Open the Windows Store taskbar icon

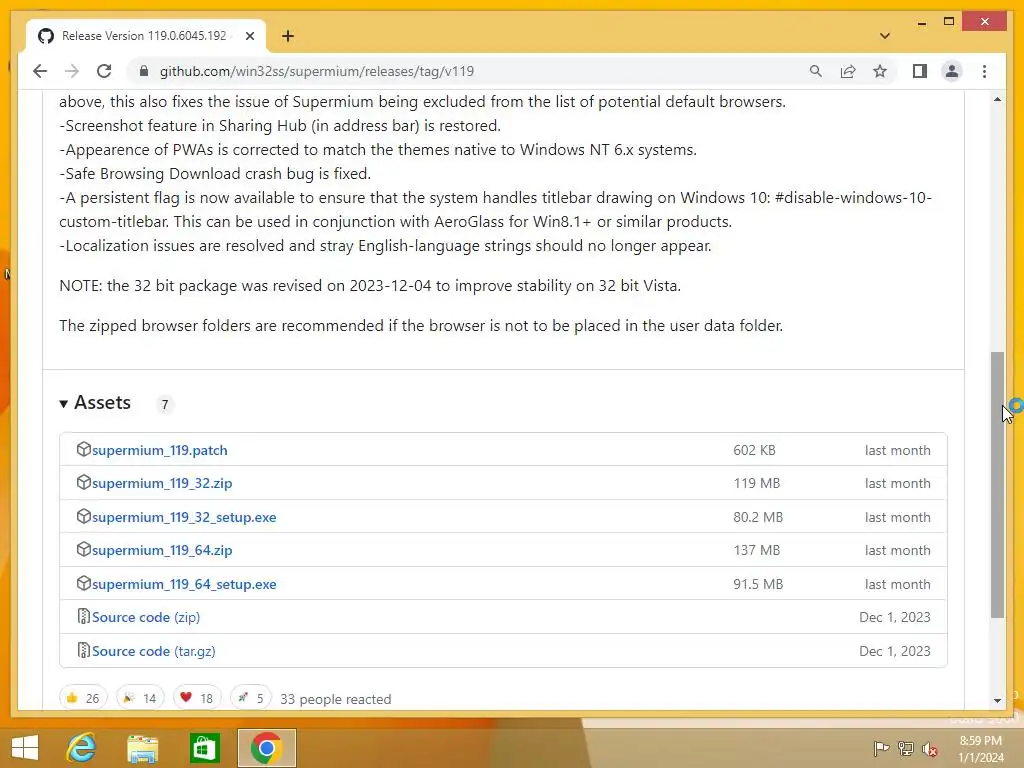tap(204, 748)
